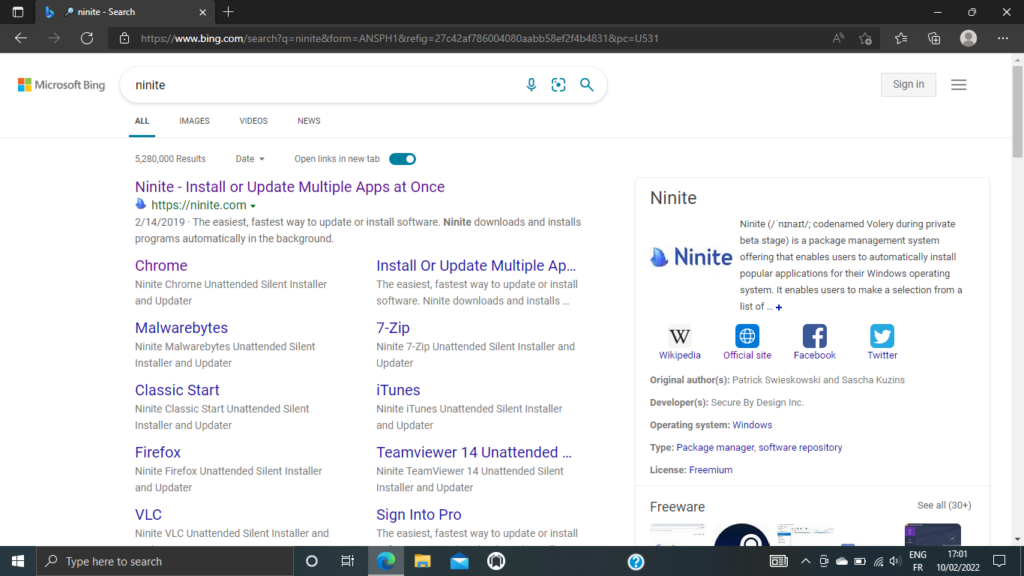Image resolution: width=1024 pixels, height=576 pixels.
Task: Open visual search camera icon
Action: click(x=558, y=85)
